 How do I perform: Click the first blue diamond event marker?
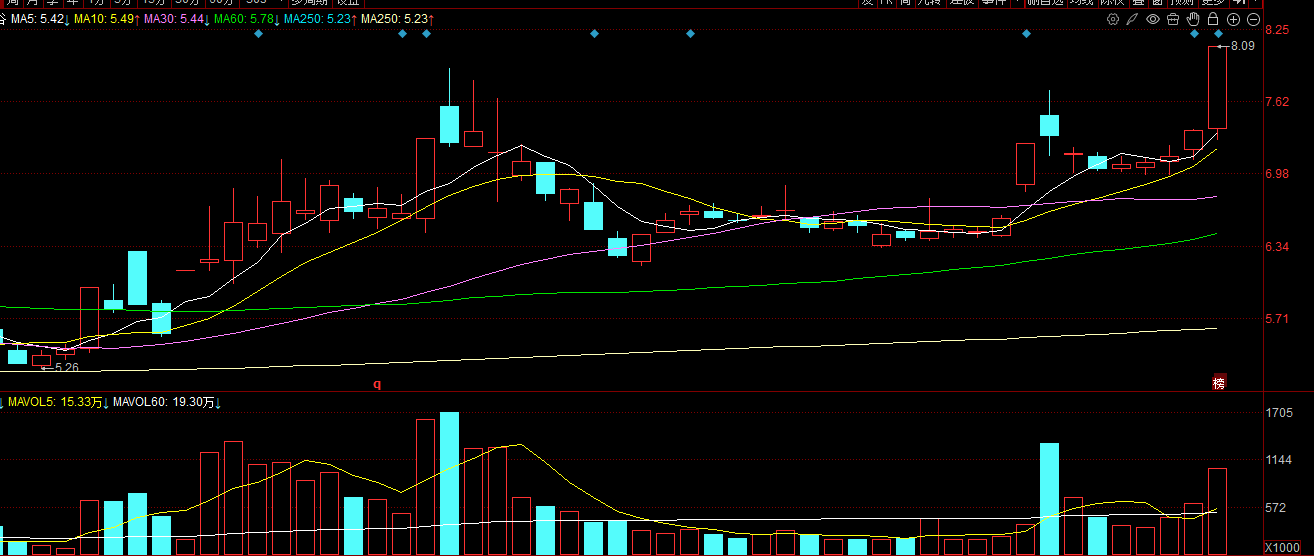258,34
